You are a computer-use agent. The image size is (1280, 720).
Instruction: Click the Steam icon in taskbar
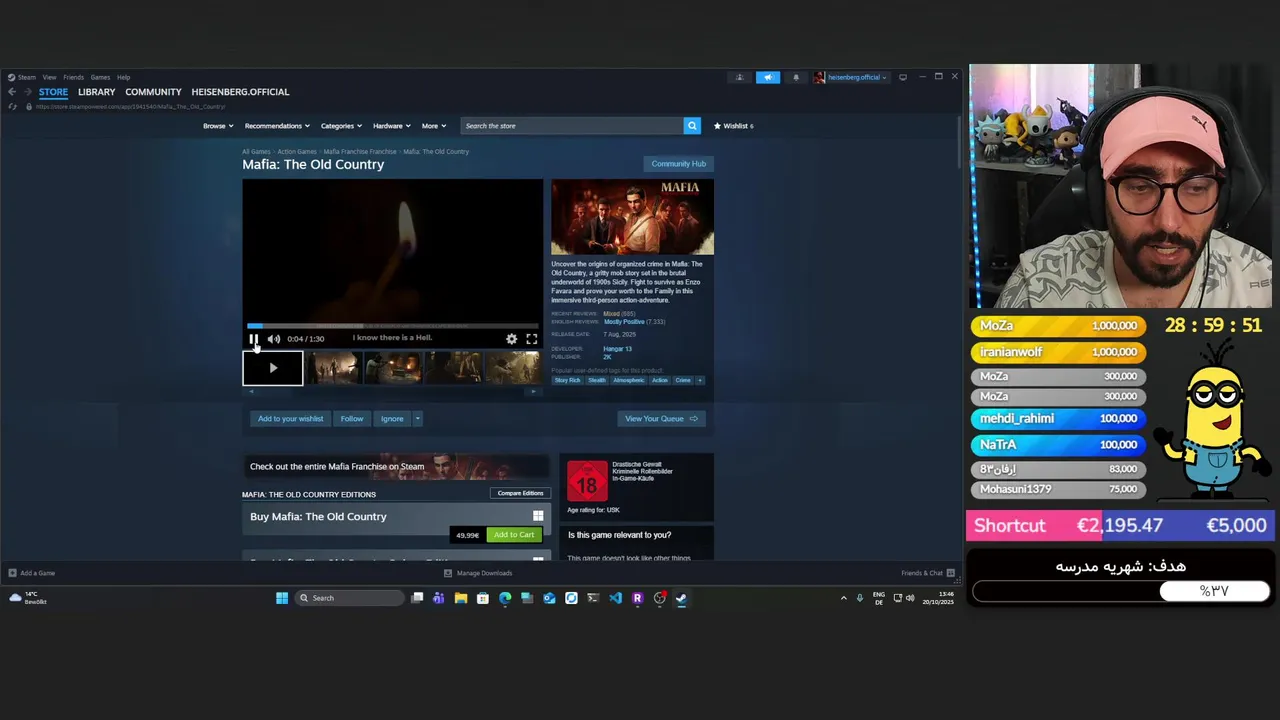[x=681, y=598]
